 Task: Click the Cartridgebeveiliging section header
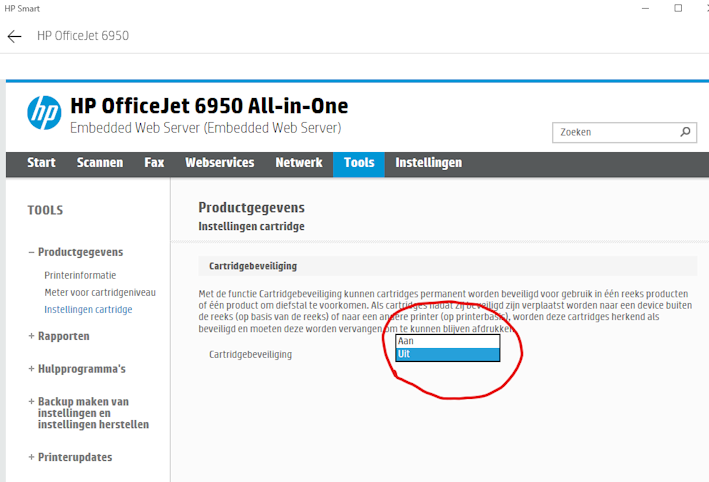click(x=448, y=266)
